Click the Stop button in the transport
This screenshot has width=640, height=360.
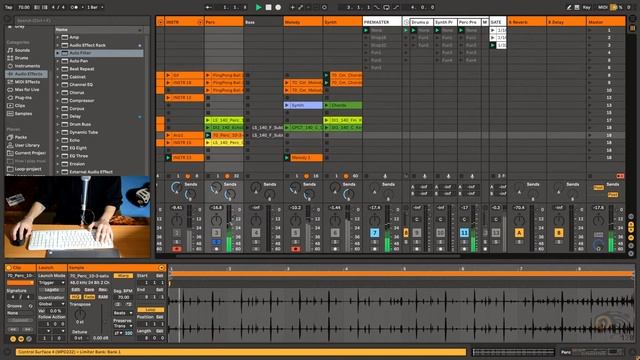click(x=268, y=7)
